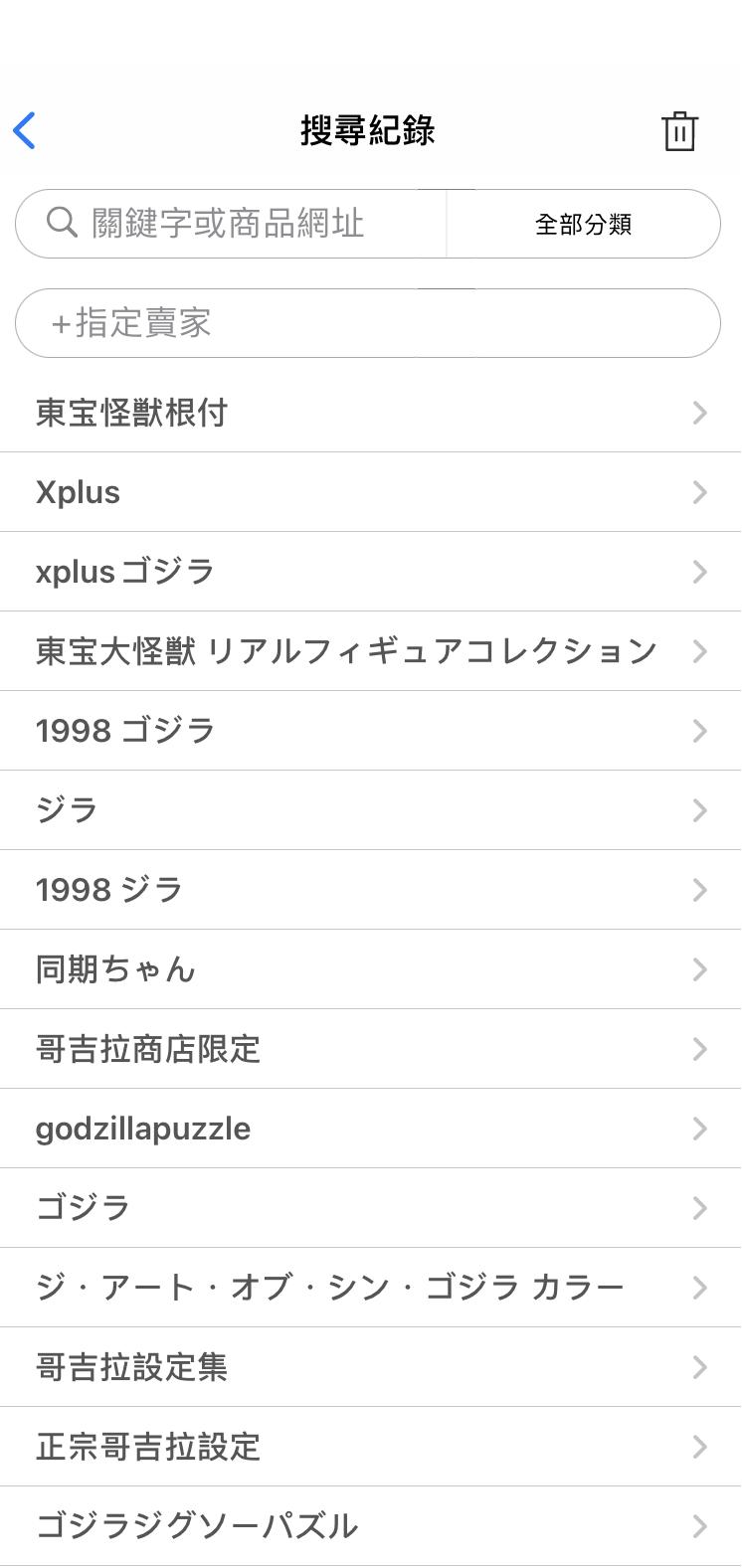
Task: Tap the trash can delete-history icon
Action: coord(679,131)
